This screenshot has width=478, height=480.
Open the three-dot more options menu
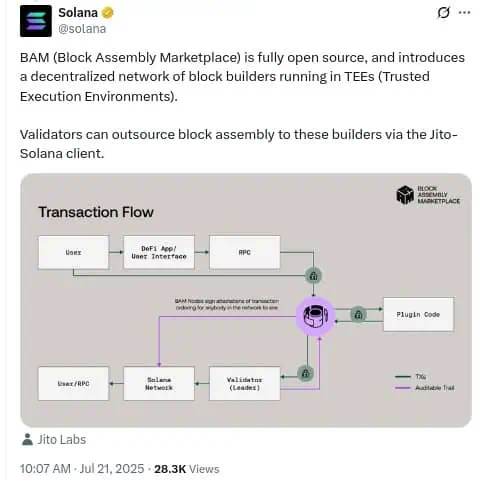coord(464,13)
